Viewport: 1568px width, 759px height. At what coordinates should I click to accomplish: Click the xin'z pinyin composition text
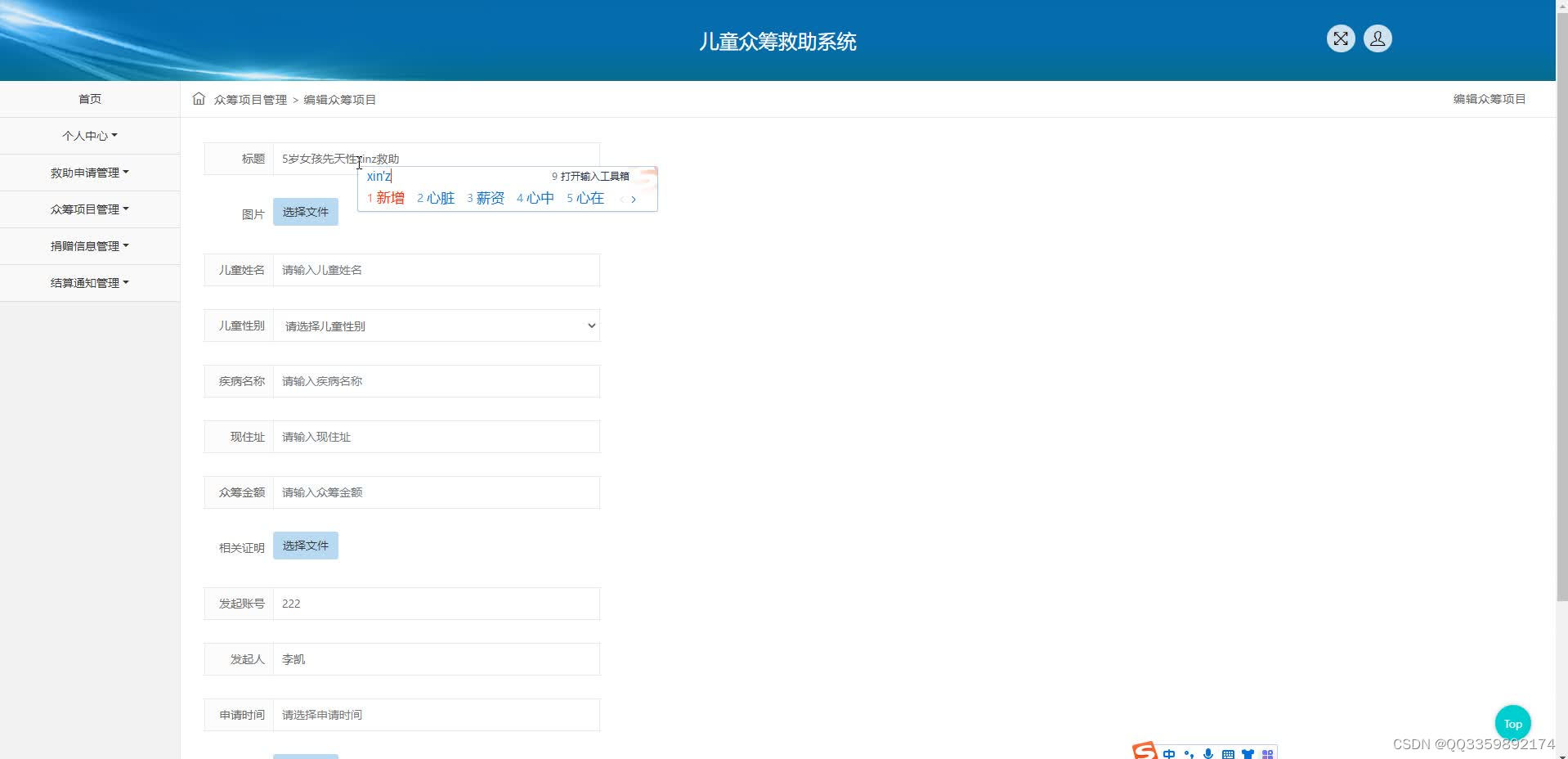[379, 176]
